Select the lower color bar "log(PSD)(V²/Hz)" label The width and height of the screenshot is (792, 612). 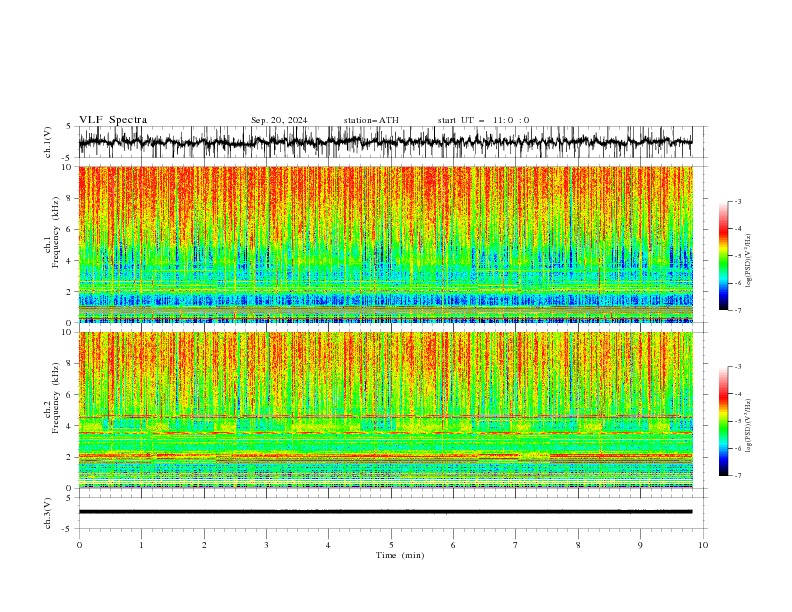pos(748,426)
